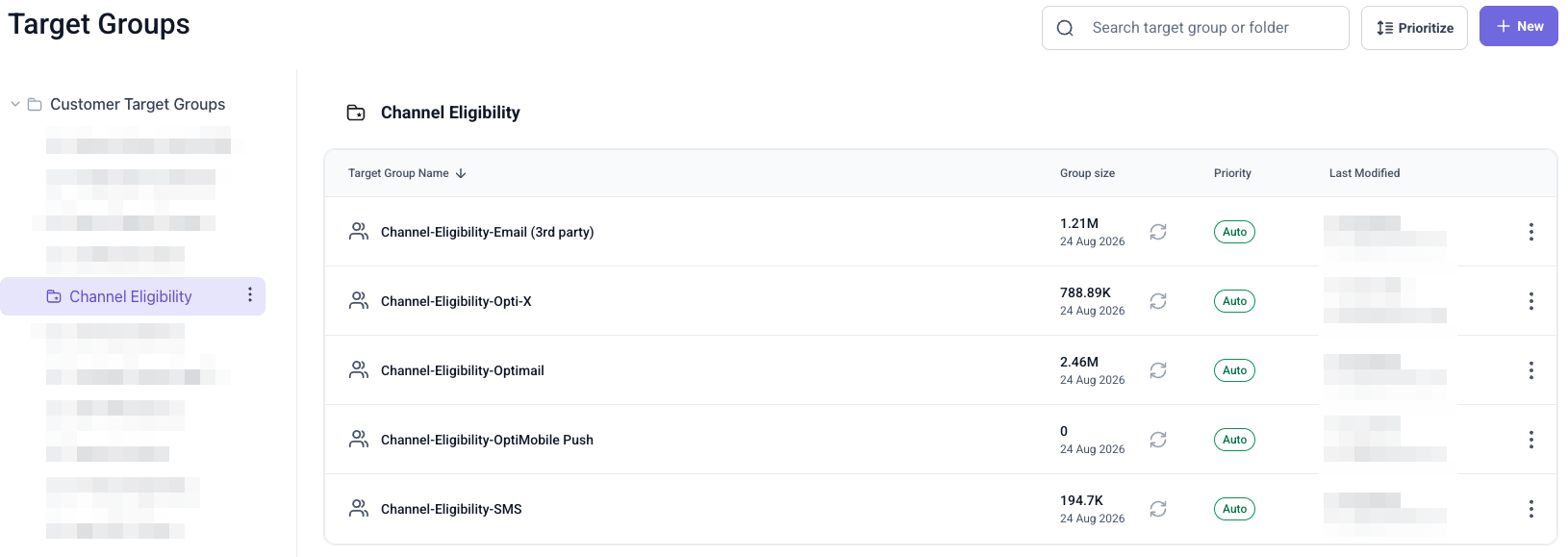Image resolution: width=1568 pixels, height=557 pixels.
Task: Refresh group size for Channel-Eligibility-Opti-X
Action: pyautogui.click(x=1158, y=301)
